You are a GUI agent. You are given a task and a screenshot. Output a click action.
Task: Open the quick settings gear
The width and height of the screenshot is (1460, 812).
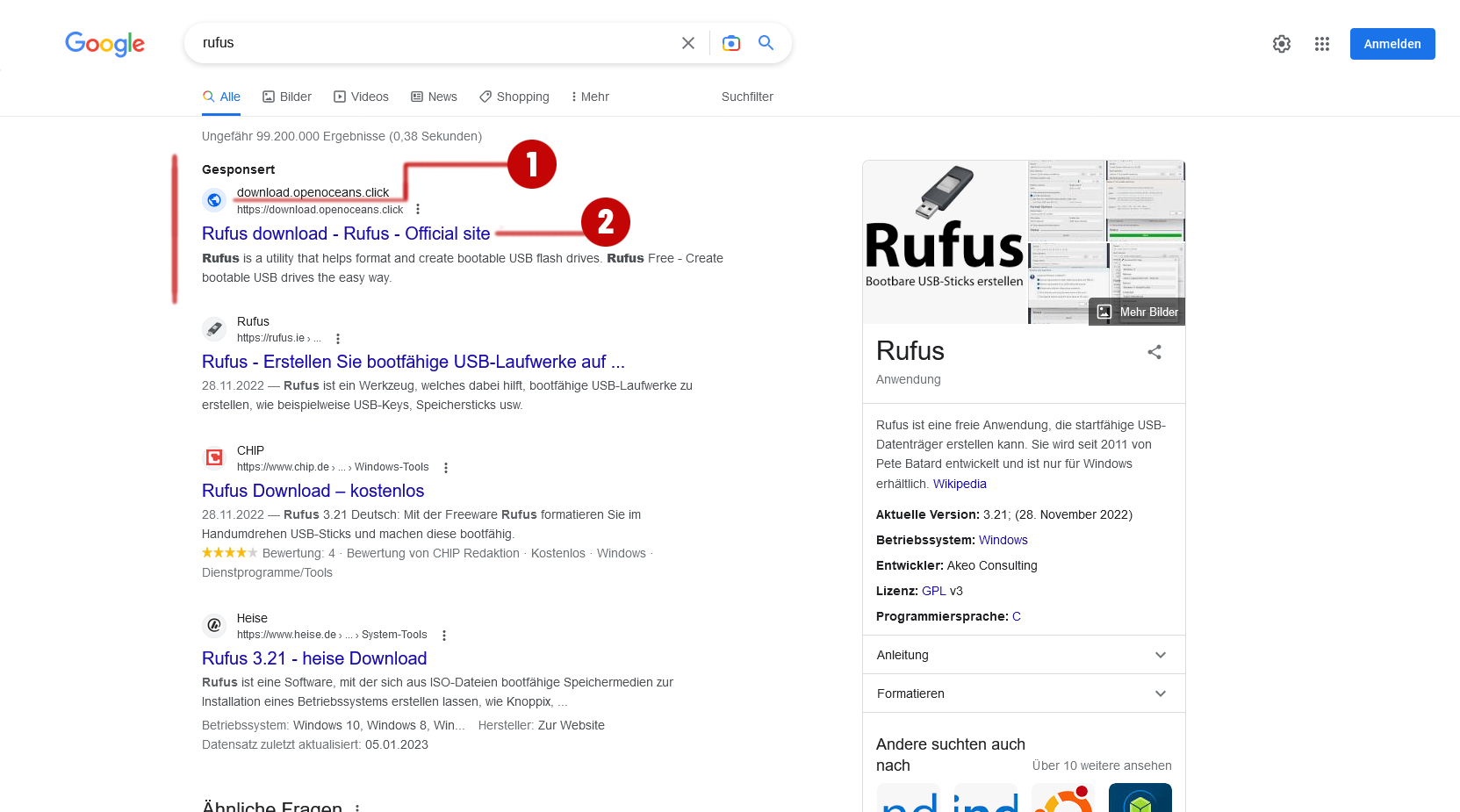coord(1282,43)
